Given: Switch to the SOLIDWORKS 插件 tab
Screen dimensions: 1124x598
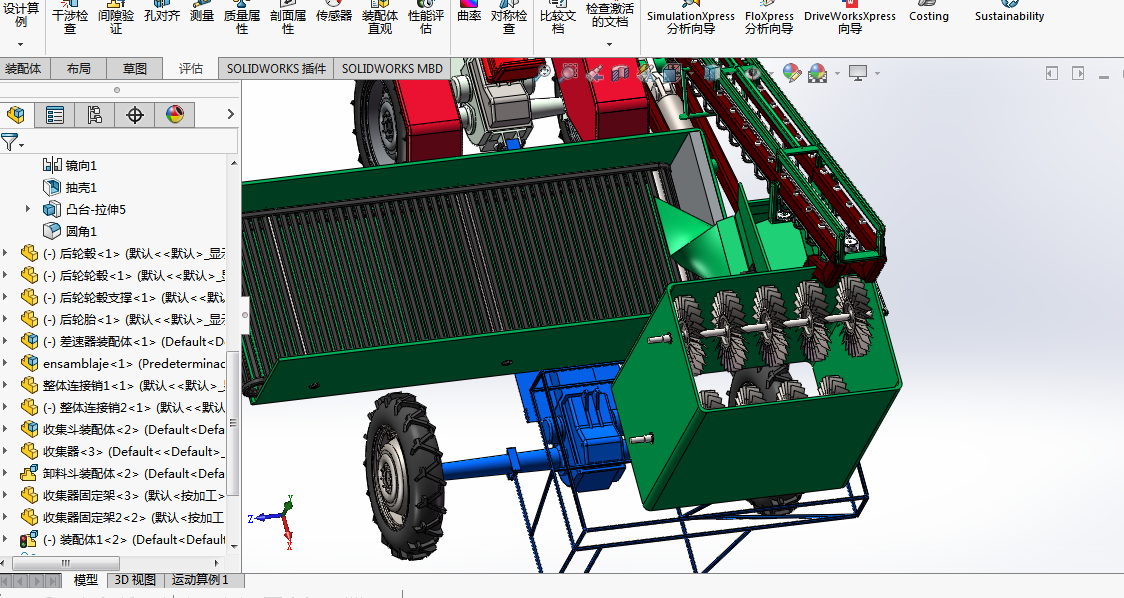Looking at the screenshot, I should click(x=276, y=68).
